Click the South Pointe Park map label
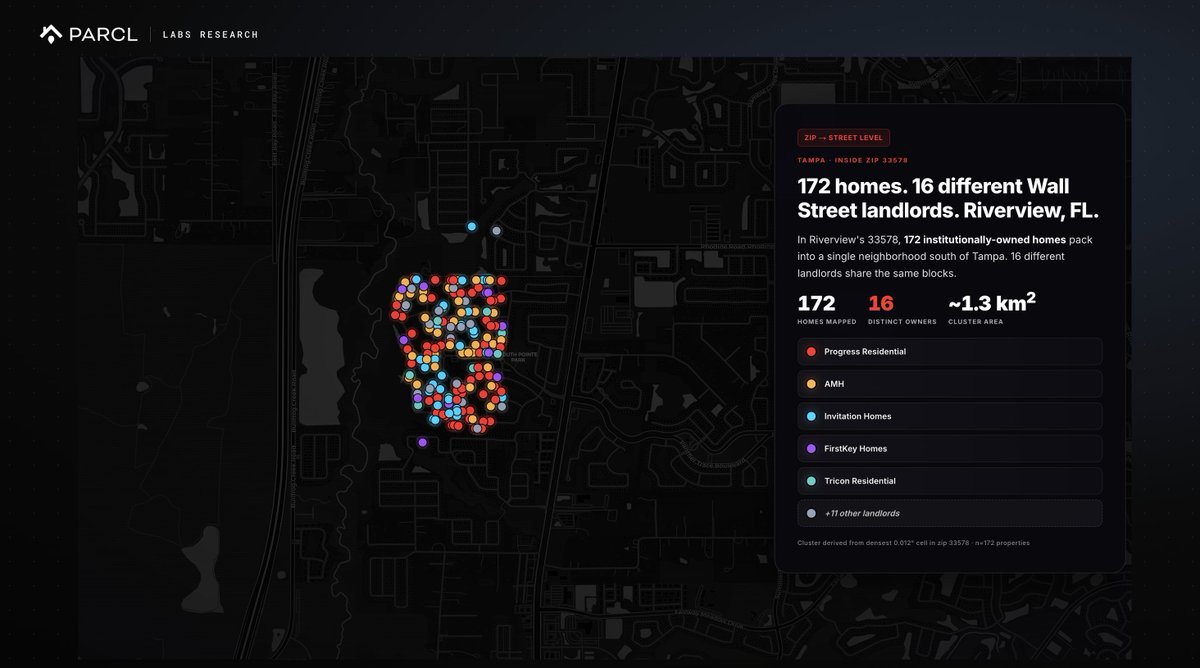The width and height of the screenshot is (1200, 668). click(518, 355)
